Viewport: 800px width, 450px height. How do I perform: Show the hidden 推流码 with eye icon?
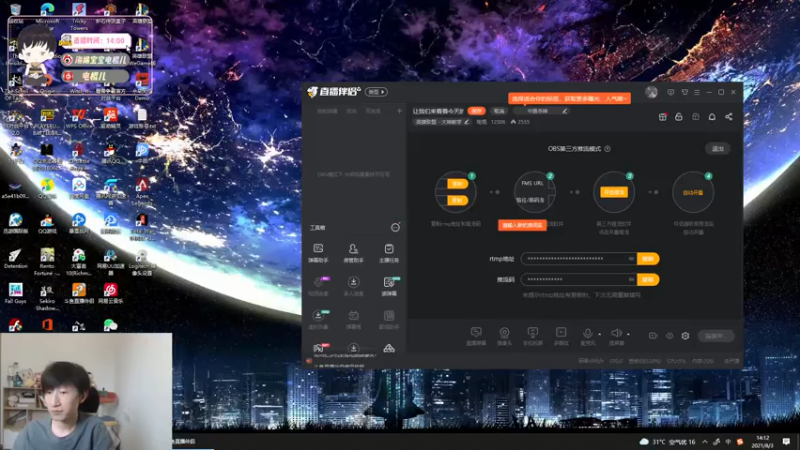click(631, 280)
